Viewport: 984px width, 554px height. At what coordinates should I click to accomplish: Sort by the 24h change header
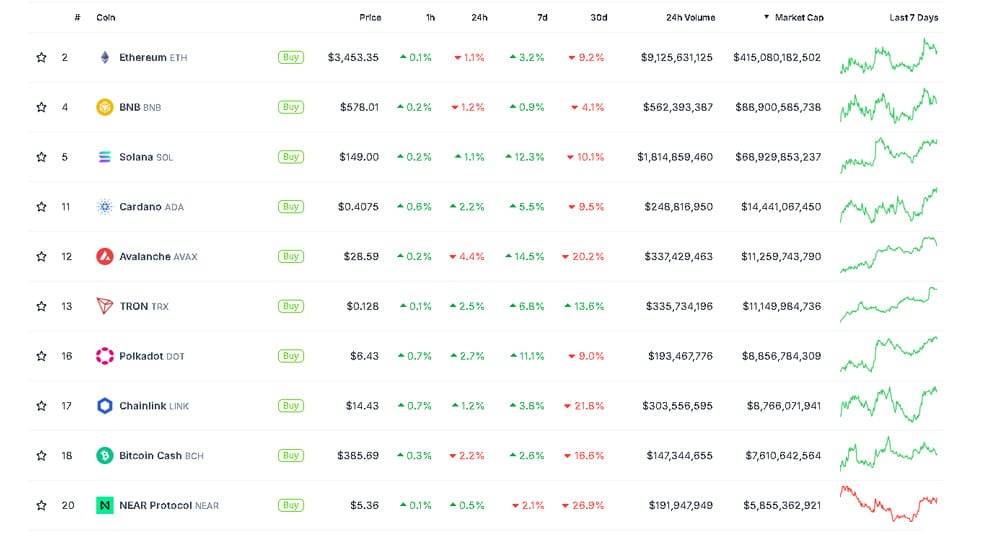[479, 18]
